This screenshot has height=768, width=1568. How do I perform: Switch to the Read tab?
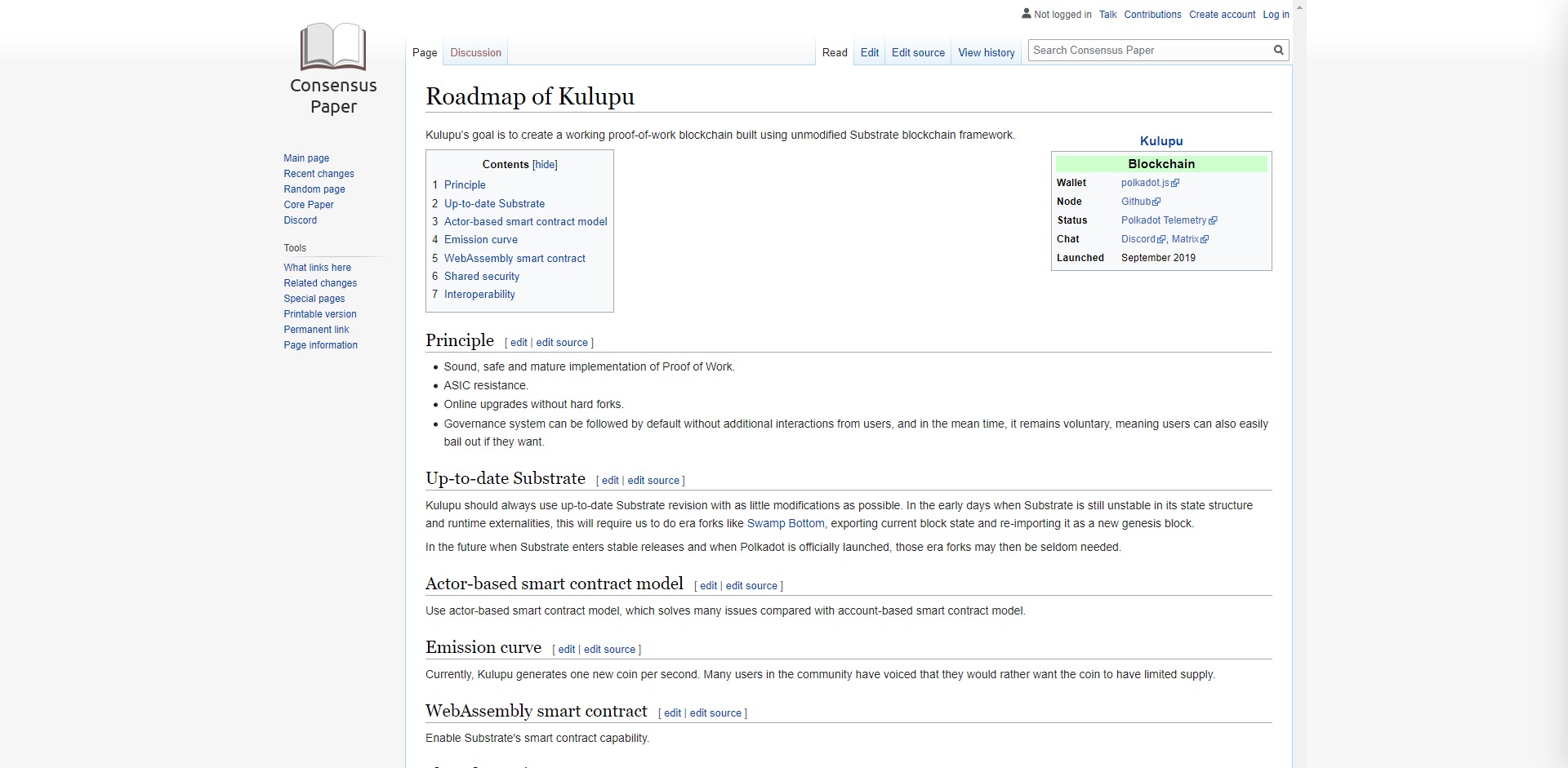point(835,53)
